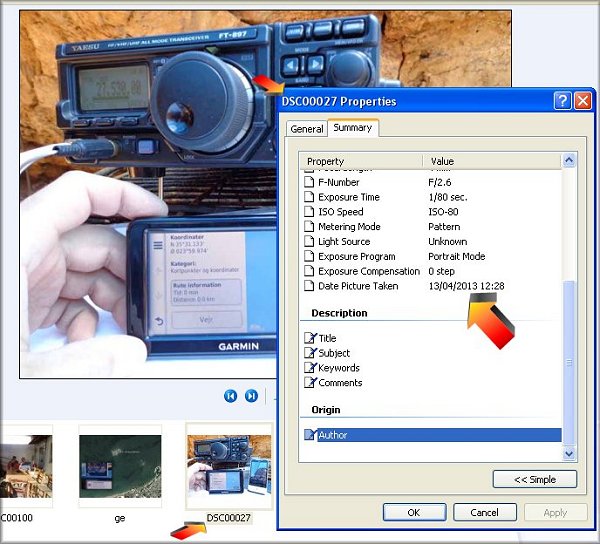Open the DSC00027 thumbnail

click(229, 465)
